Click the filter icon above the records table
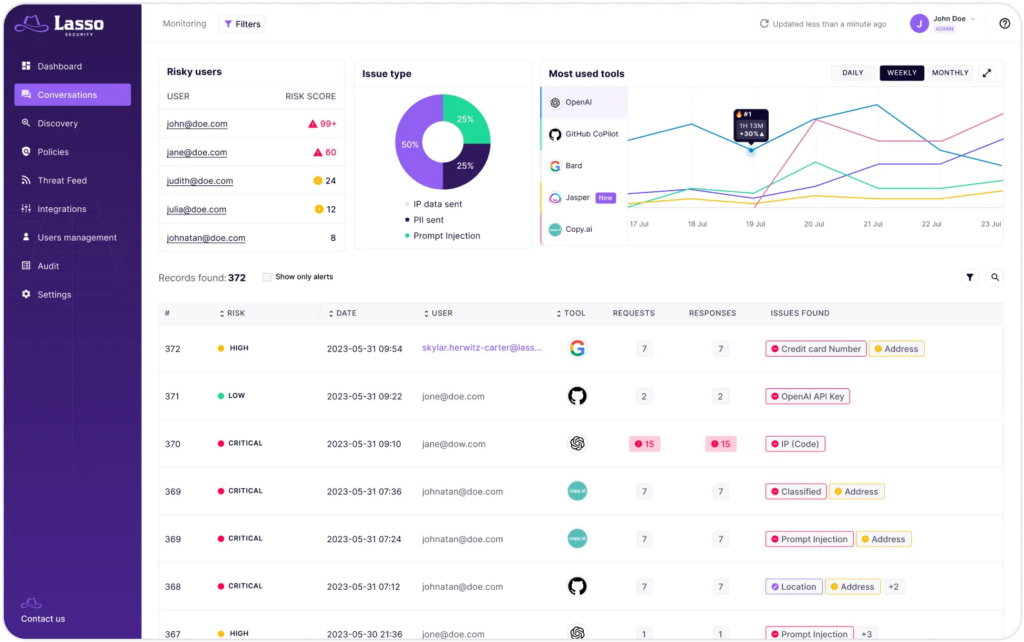 point(969,277)
